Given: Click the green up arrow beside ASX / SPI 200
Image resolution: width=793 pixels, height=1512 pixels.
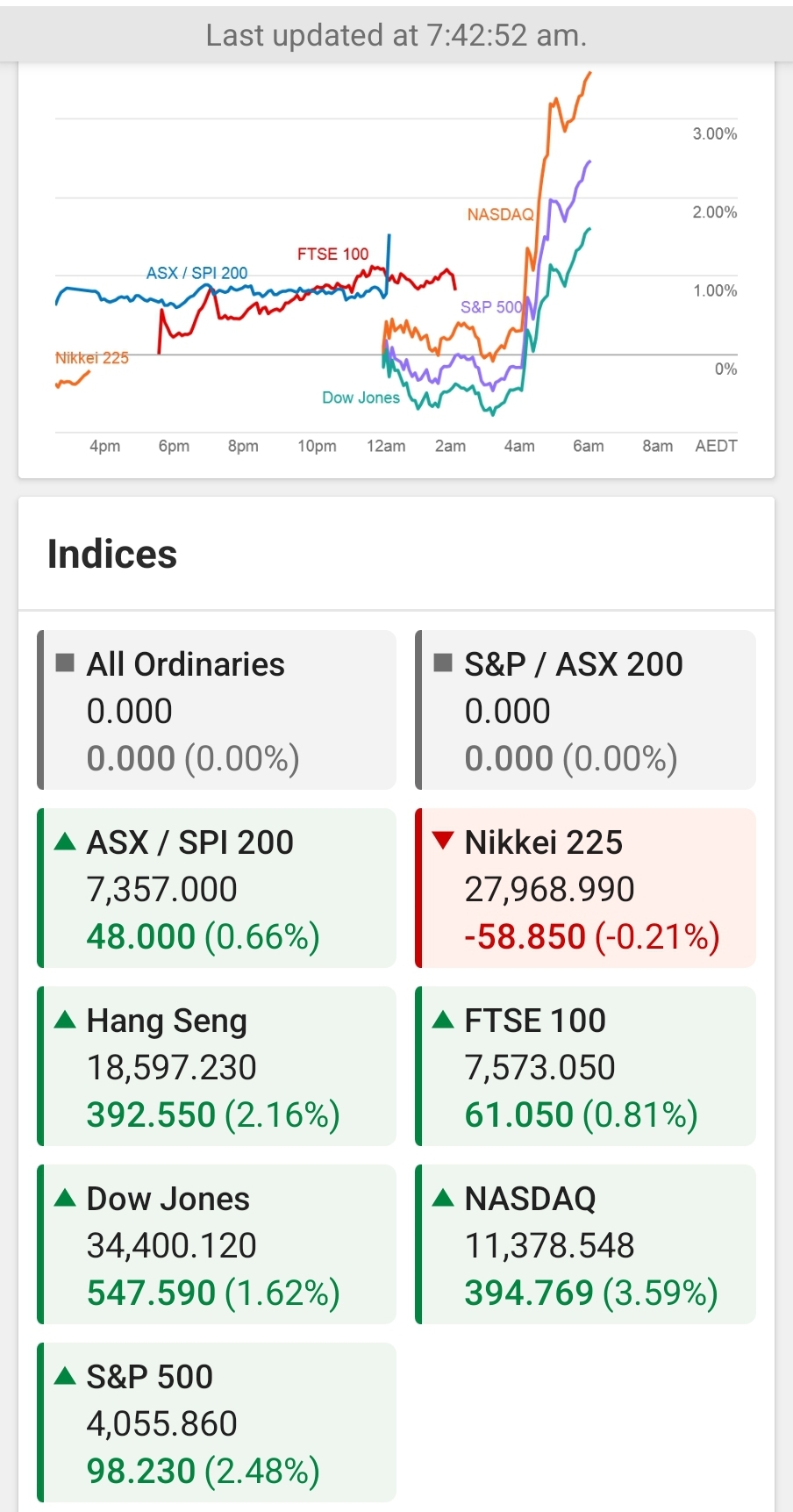Looking at the screenshot, I should (65, 842).
